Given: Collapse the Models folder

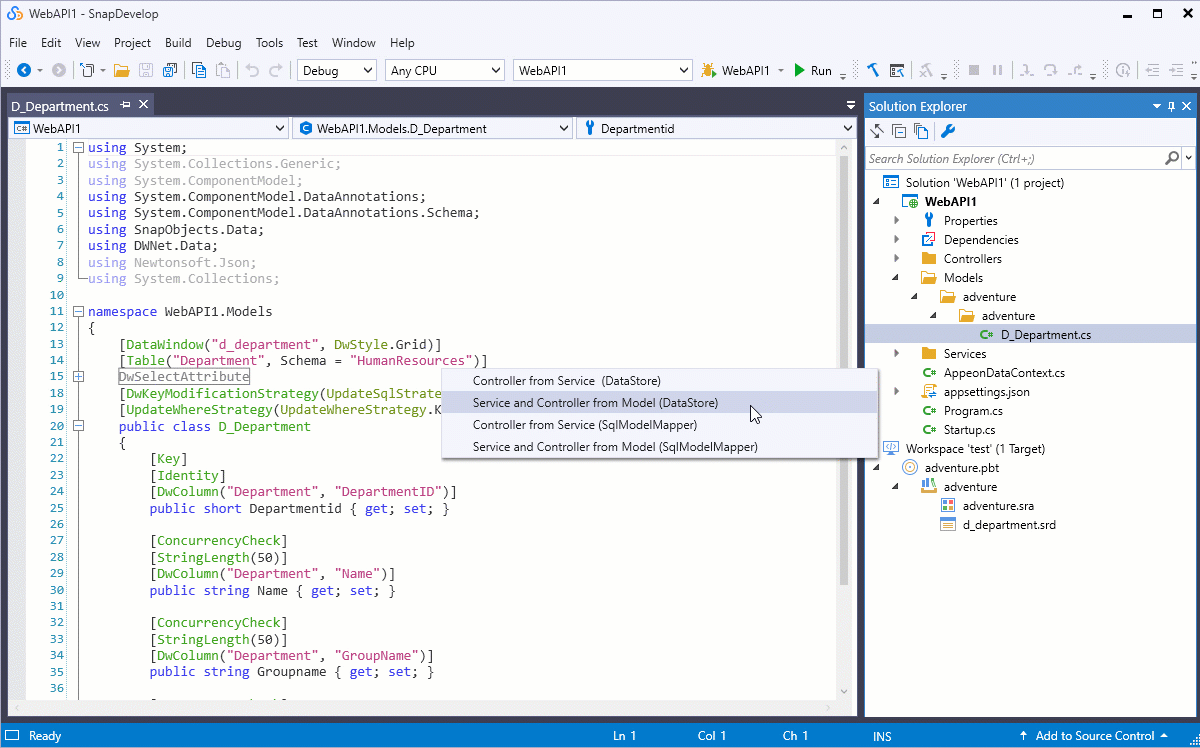Looking at the screenshot, I should 897,278.
